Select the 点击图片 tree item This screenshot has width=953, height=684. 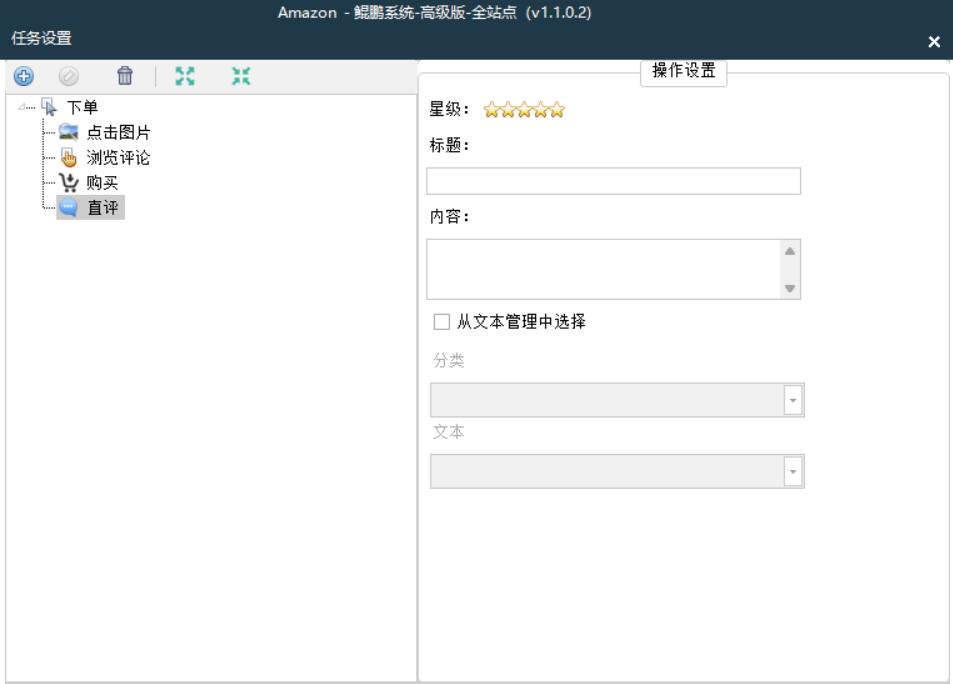(119, 133)
